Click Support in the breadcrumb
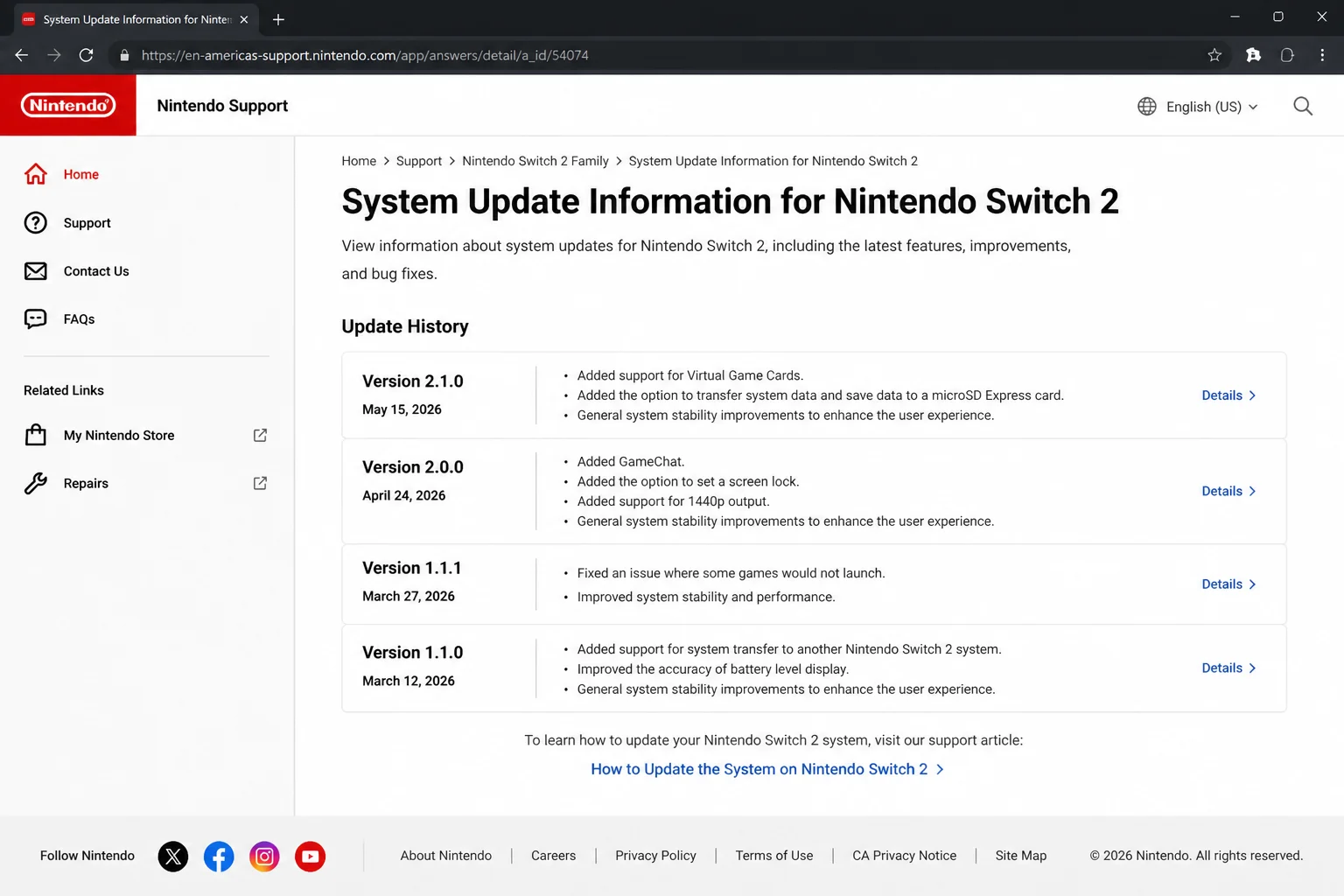This screenshot has height=896, width=1344. [x=419, y=161]
